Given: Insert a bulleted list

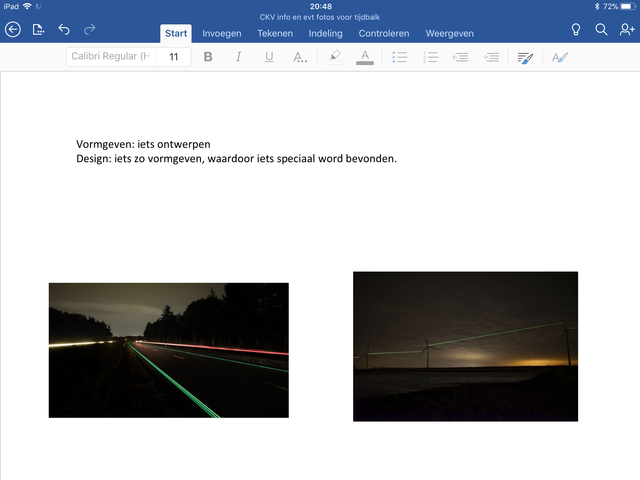Looking at the screenshot, I should (400, 57).
